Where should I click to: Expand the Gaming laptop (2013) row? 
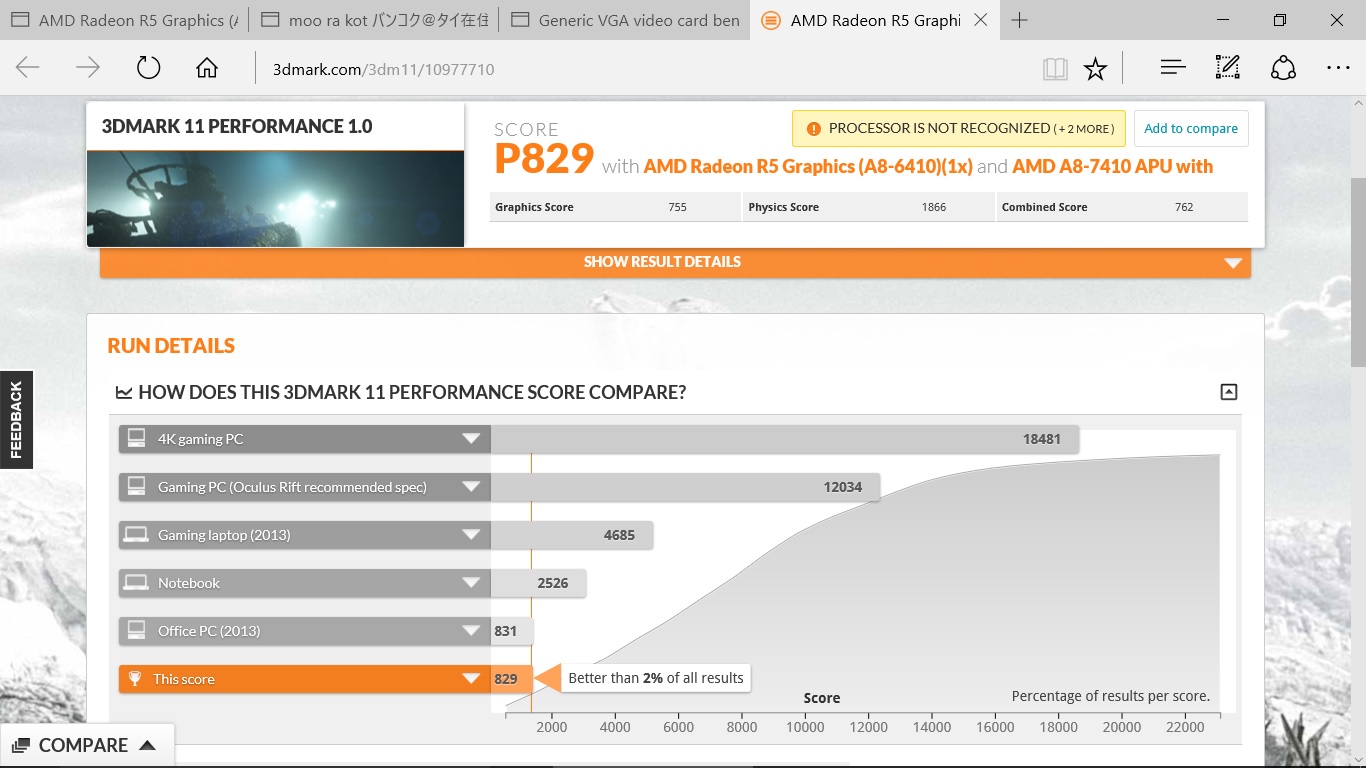pos(471,535)
